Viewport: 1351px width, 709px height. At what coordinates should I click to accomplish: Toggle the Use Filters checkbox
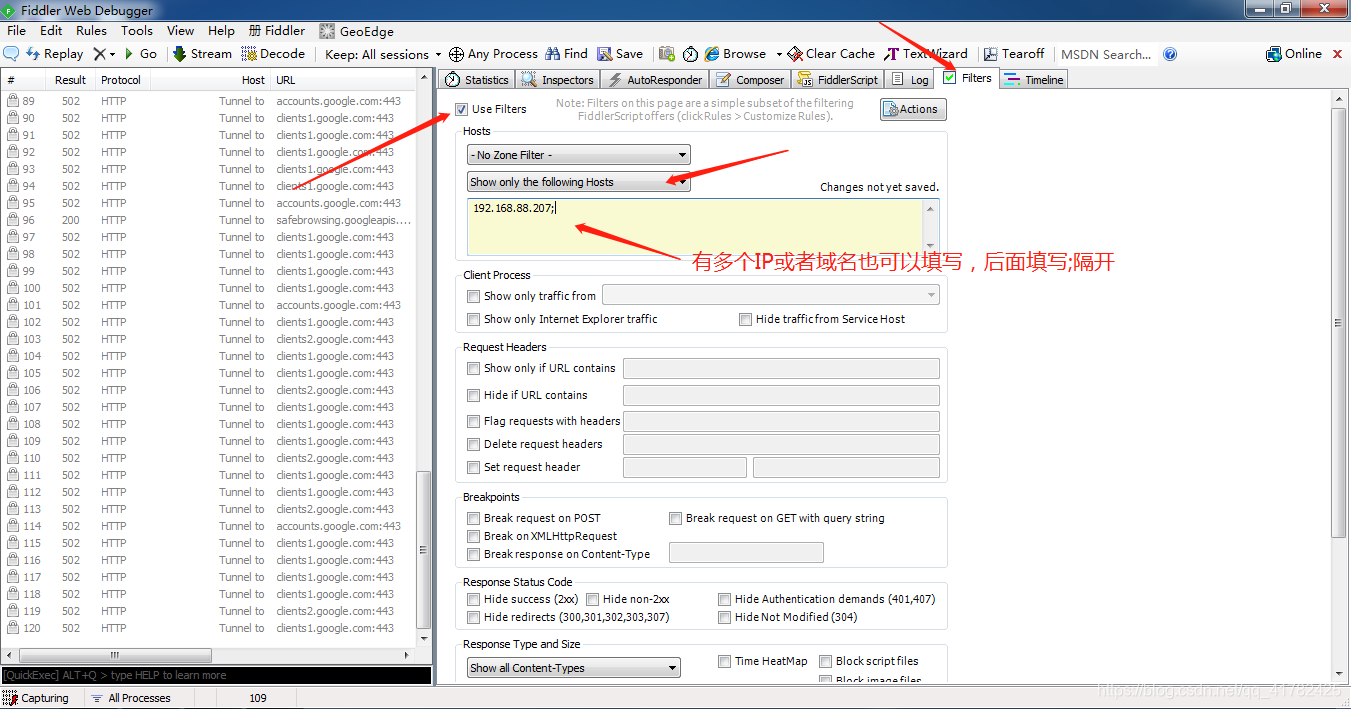pos(461,109)
